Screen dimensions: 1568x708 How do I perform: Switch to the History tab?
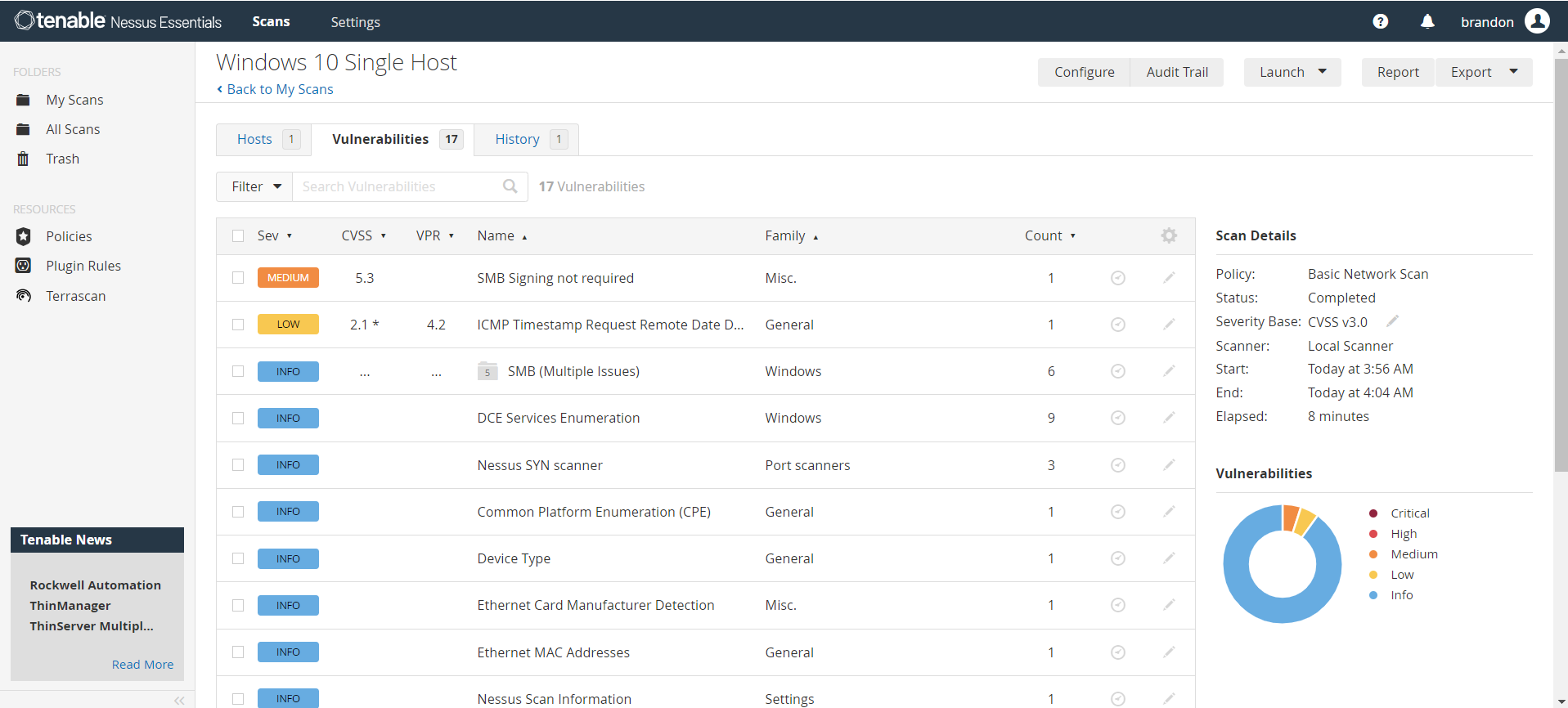[x=527, y=139]
